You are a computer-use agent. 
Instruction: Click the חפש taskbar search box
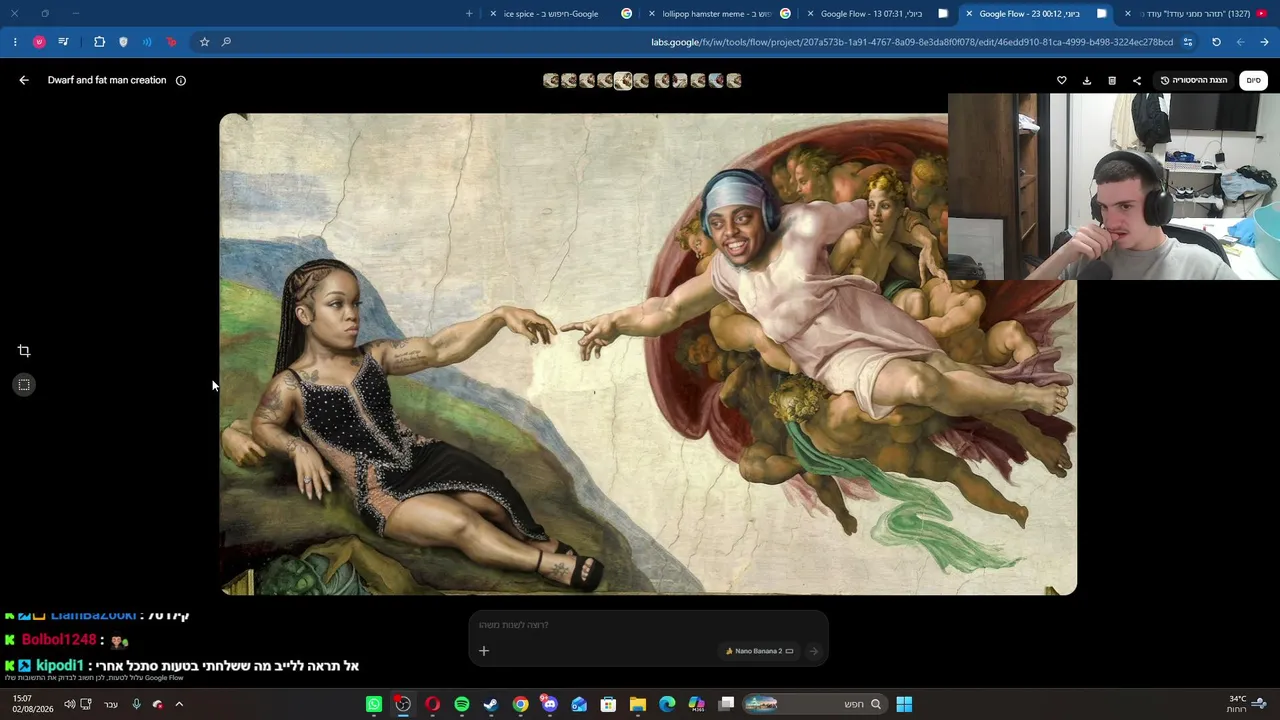(x=814, y=704)
